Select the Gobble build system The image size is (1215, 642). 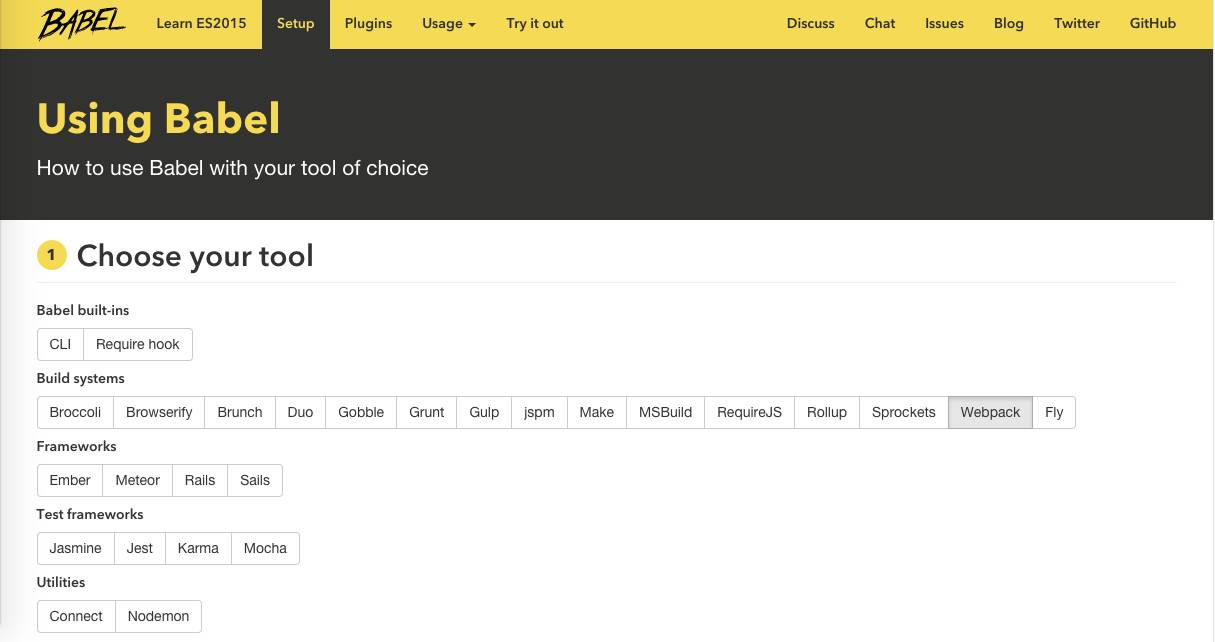click(361, 412)
